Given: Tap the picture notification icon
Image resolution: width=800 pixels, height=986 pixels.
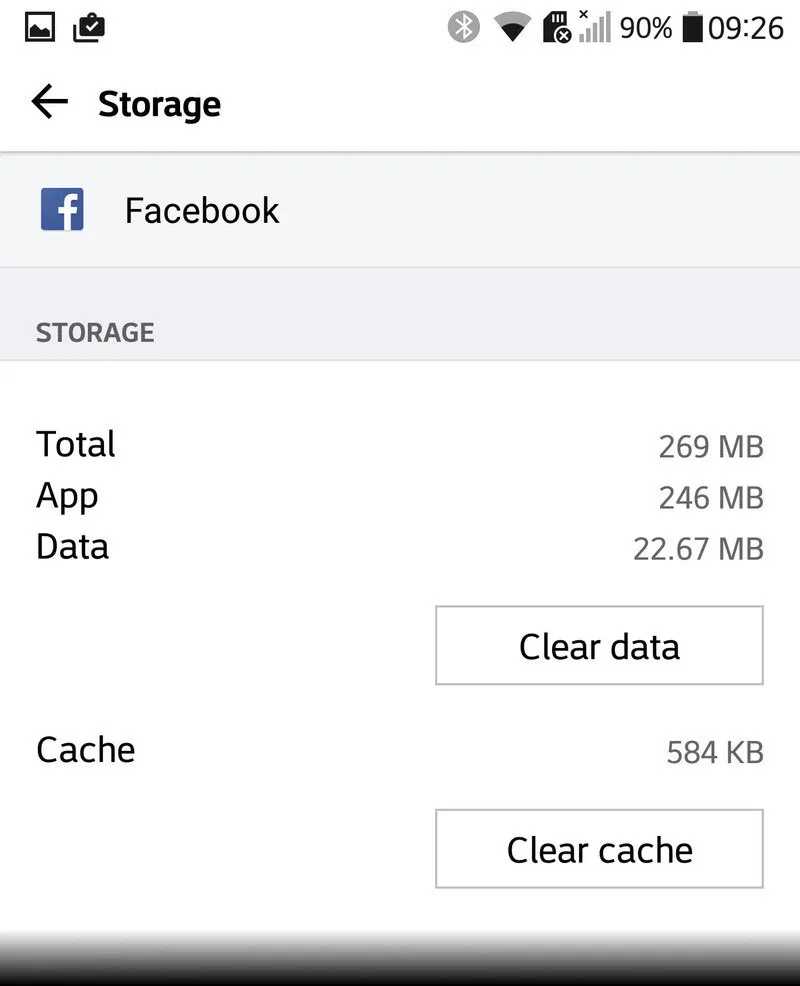Looking at the screenshot, I should coord(39,28).
